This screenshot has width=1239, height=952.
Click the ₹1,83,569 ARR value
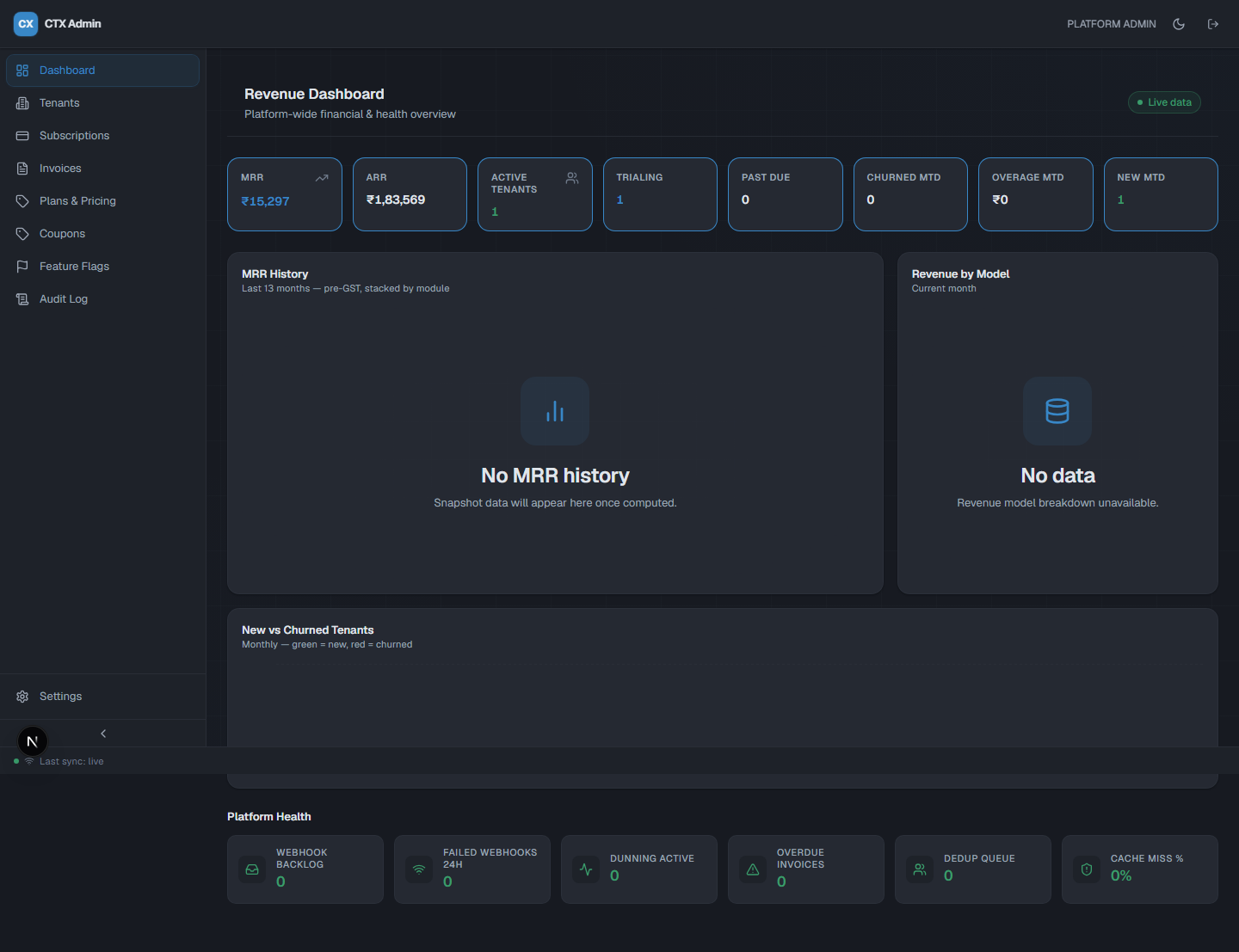coord(396,200)
